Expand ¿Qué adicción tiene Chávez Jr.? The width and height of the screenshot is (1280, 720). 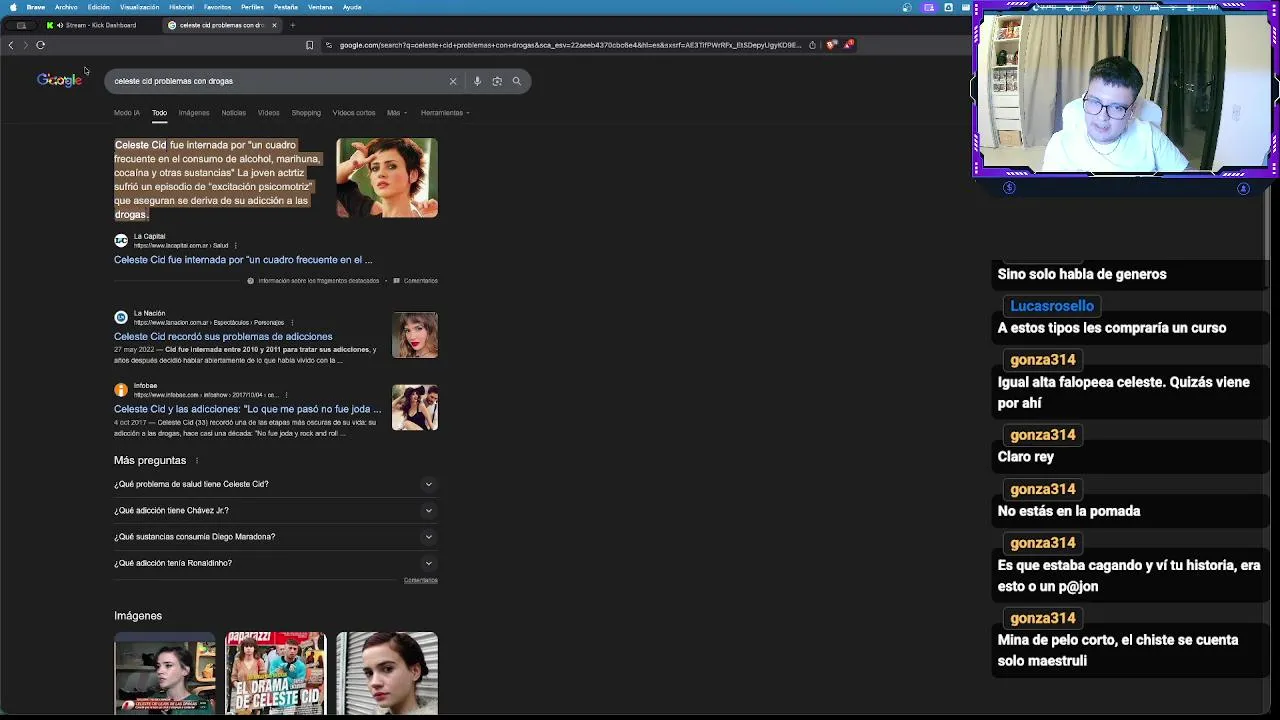[x=275, y=510]
